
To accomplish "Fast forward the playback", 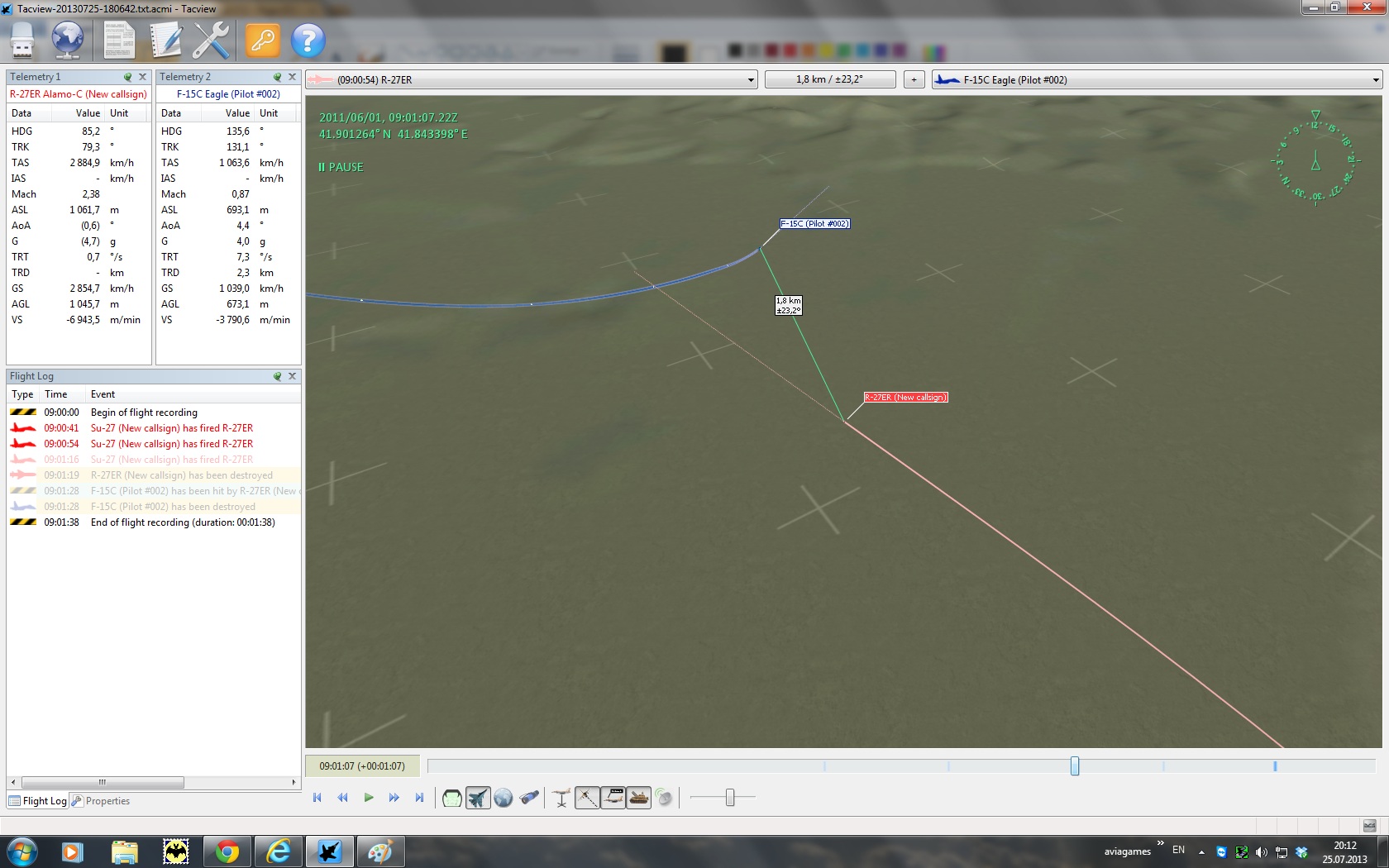I will 394,798.
